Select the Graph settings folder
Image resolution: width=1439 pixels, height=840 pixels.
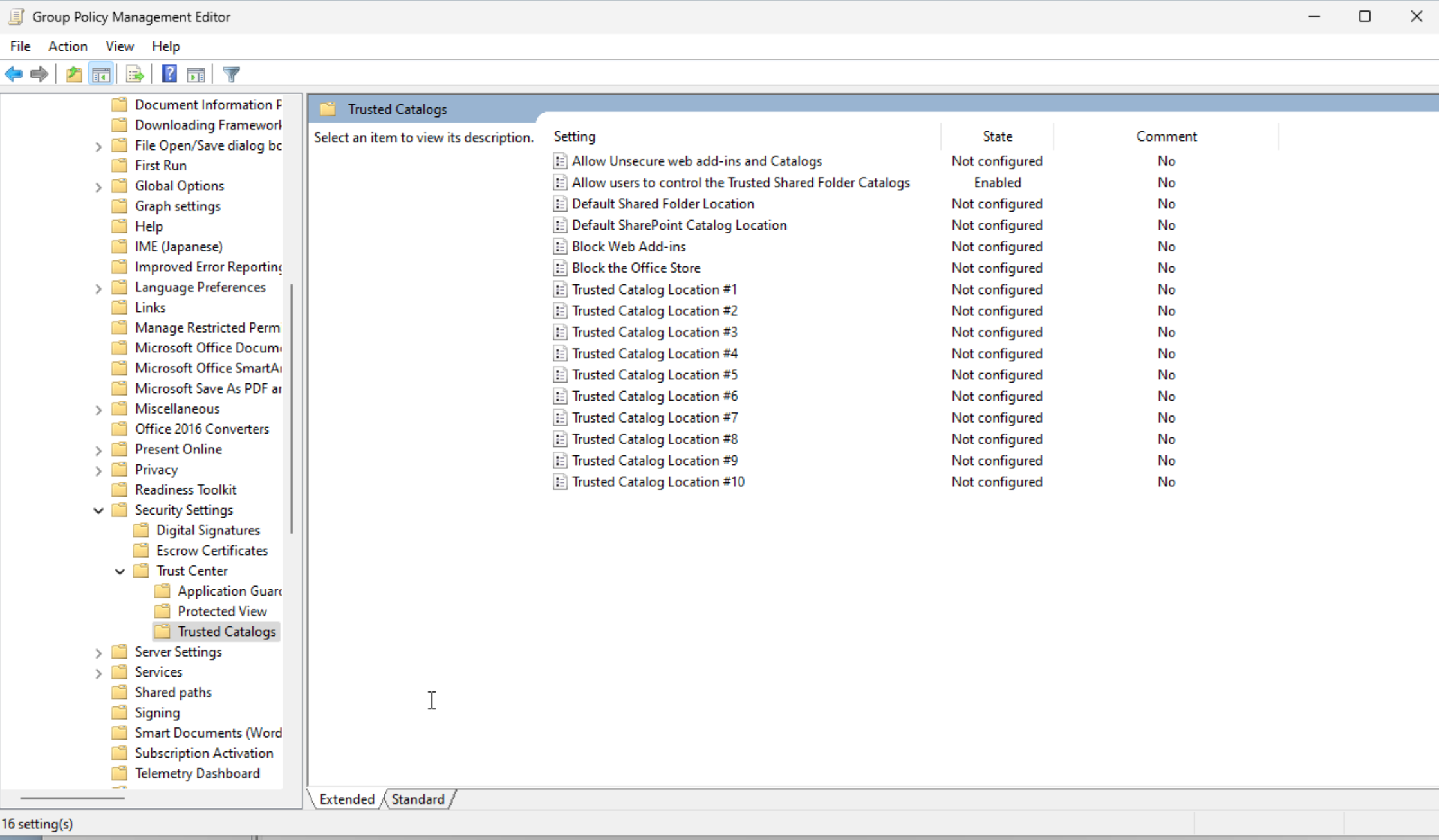coord(178,206)
